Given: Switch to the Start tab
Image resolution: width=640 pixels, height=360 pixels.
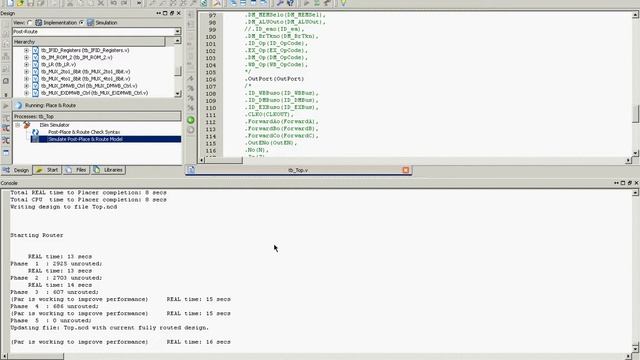Looking at the screenshot, I should click(x=47, y=170).
